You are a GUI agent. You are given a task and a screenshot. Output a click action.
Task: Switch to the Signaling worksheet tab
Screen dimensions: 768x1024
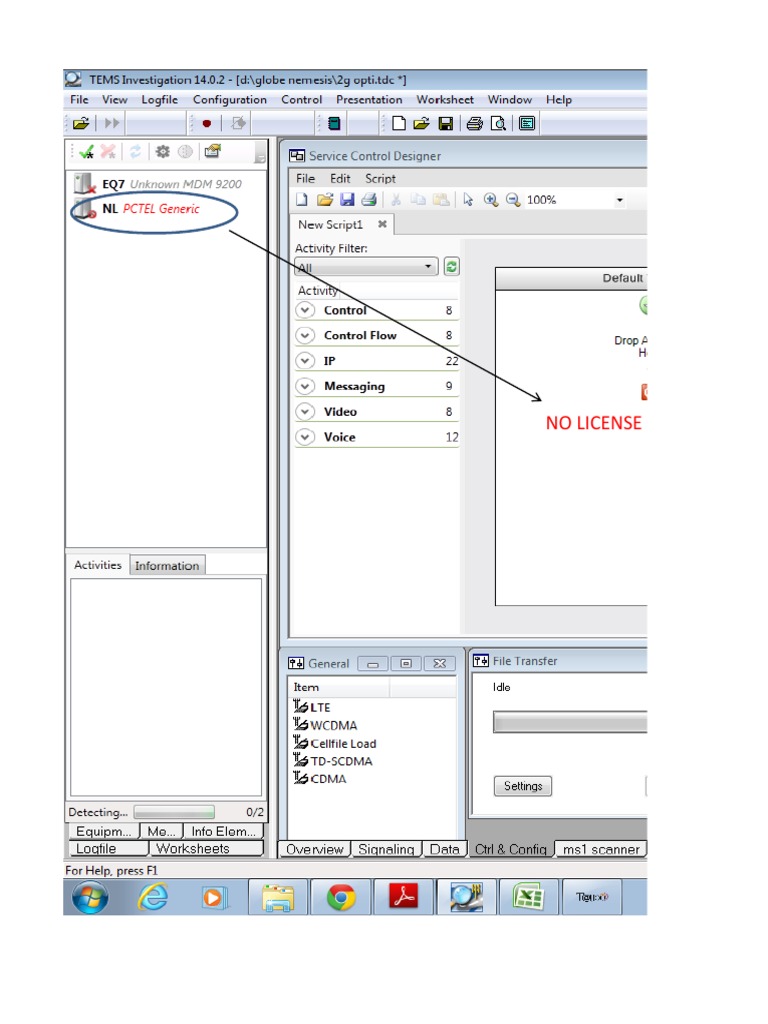pos(386,849)
